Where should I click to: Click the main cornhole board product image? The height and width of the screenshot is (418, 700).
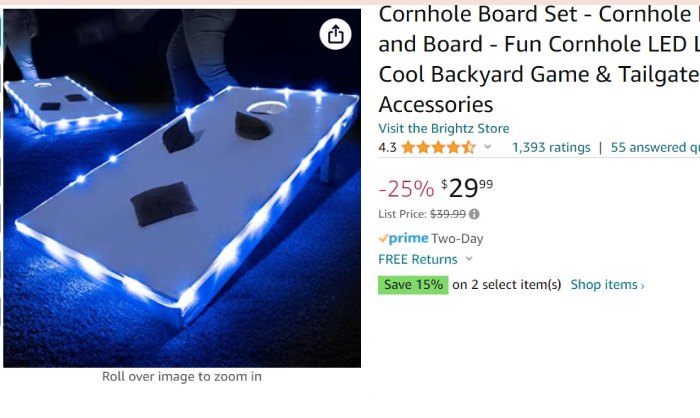tap(182, 188)
